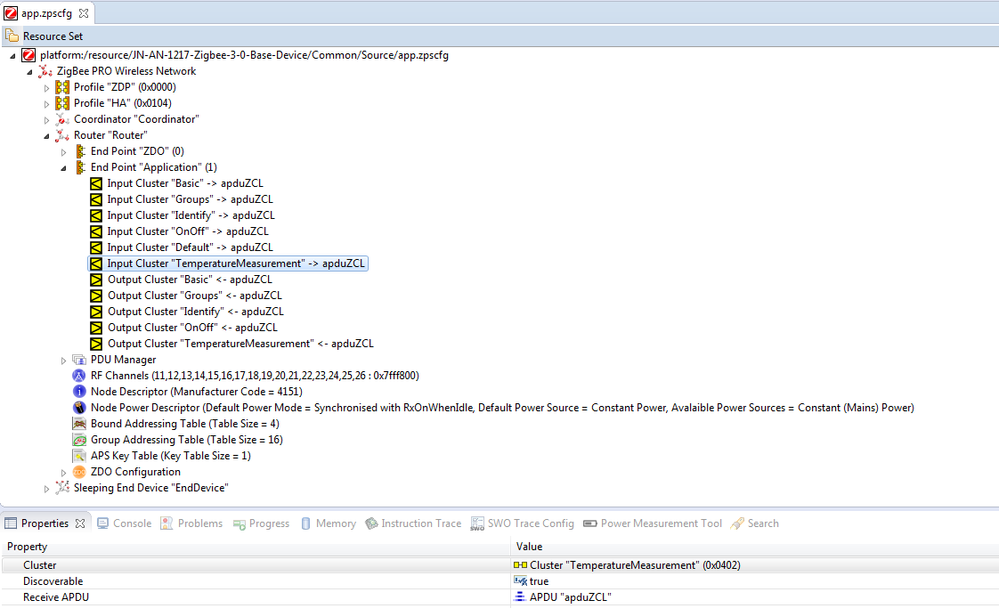Open the Problems tab
The width and height of the screenshot is (999, 608).
192,523
